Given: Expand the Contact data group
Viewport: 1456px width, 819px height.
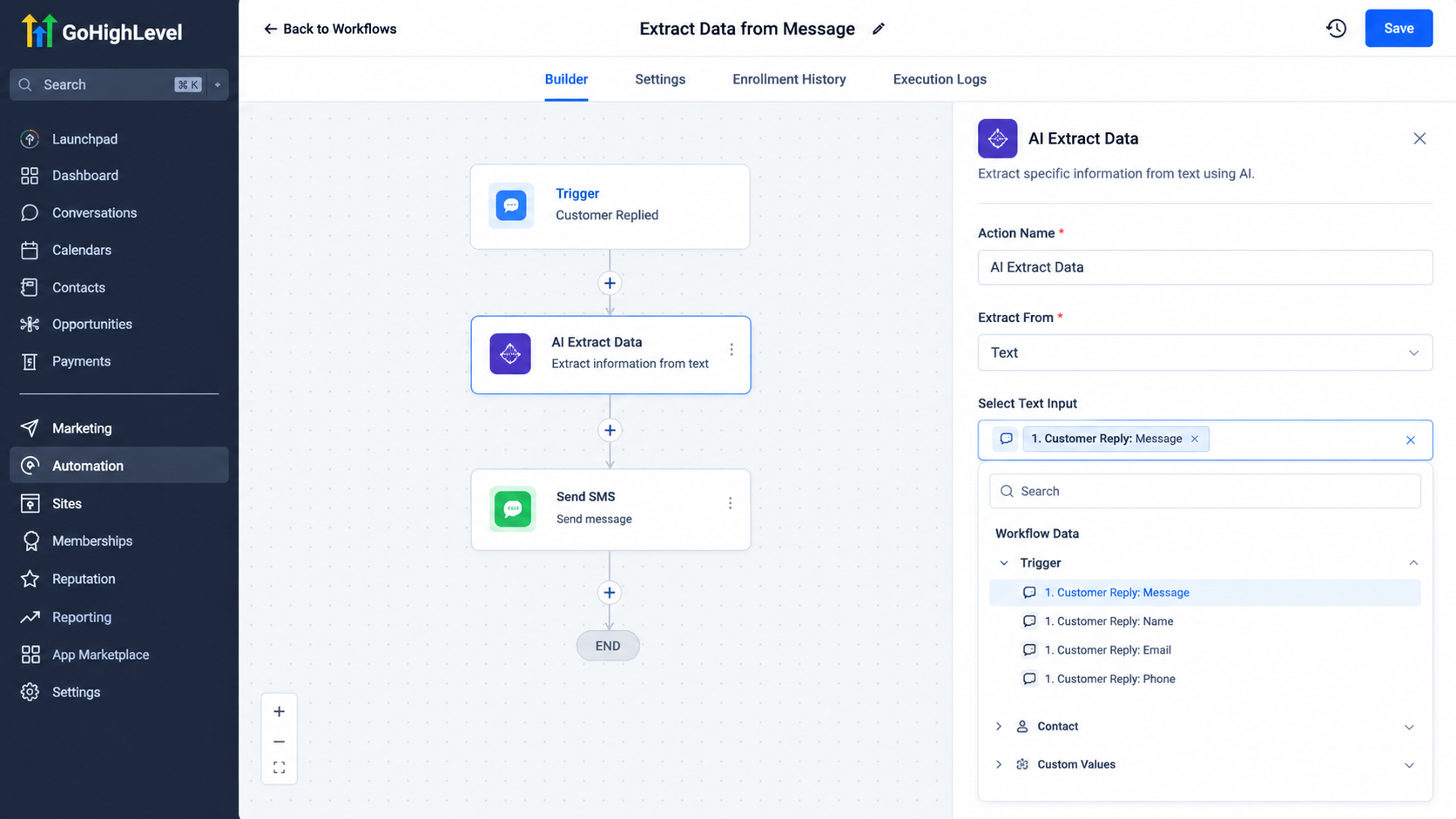Looking at the screenshot, I should pos(999,727).
